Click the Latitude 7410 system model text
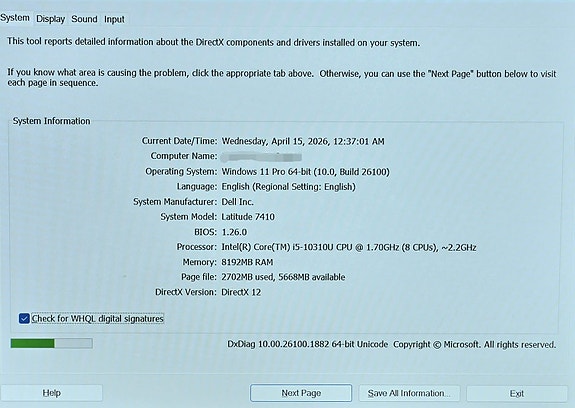 (248, 217)
